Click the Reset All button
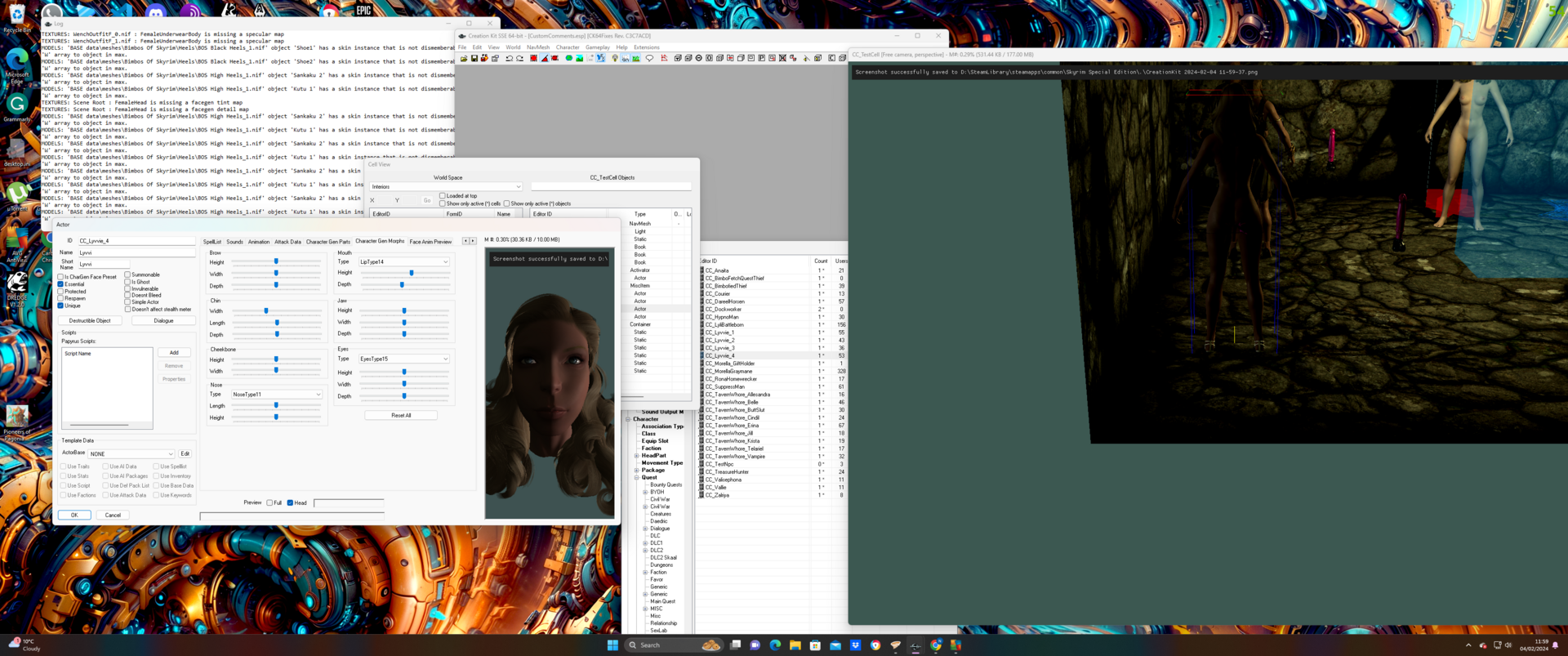Screen dimensions: 1568x656 [x=401, y=415]
